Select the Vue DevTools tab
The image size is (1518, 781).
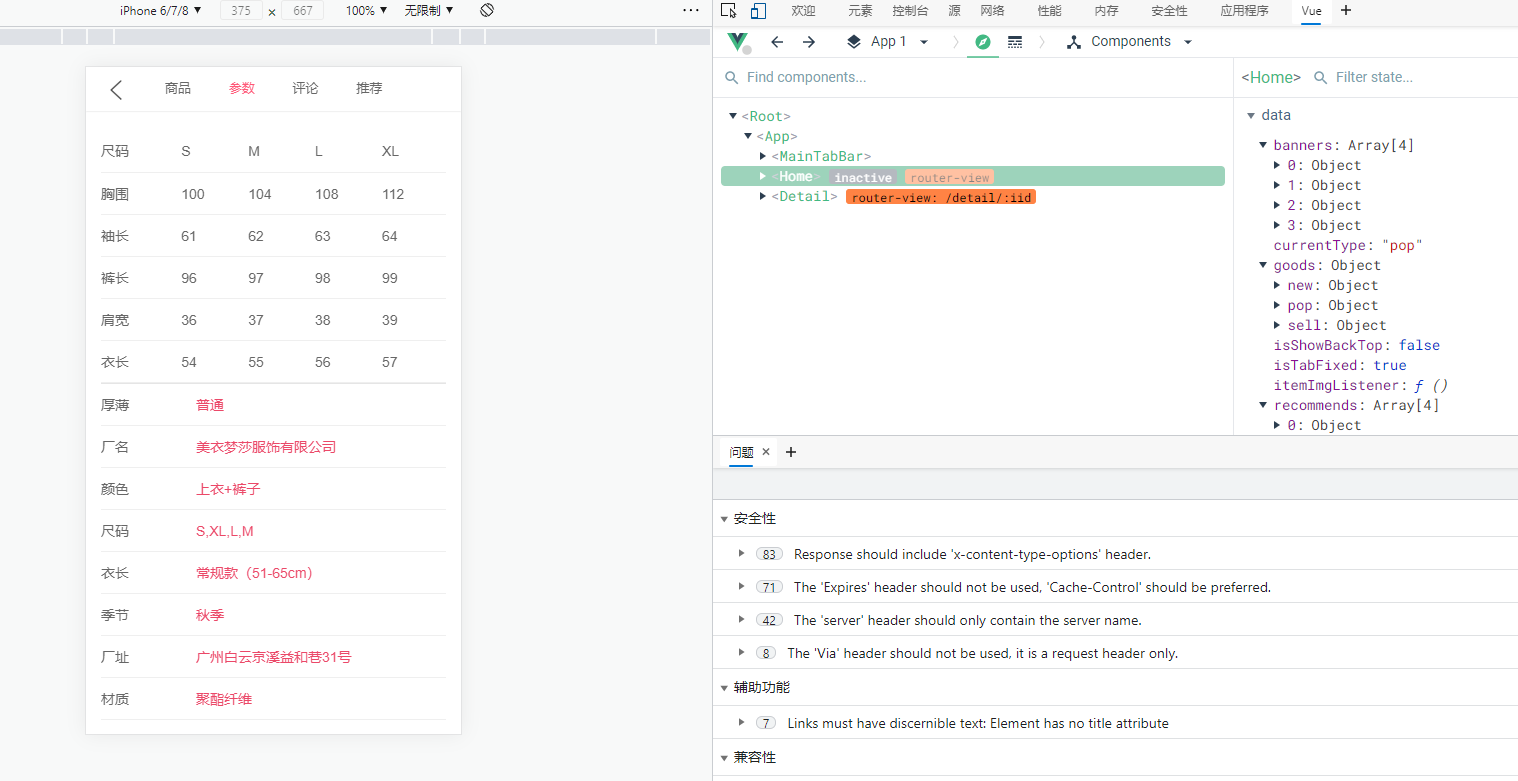(1311, 11)
